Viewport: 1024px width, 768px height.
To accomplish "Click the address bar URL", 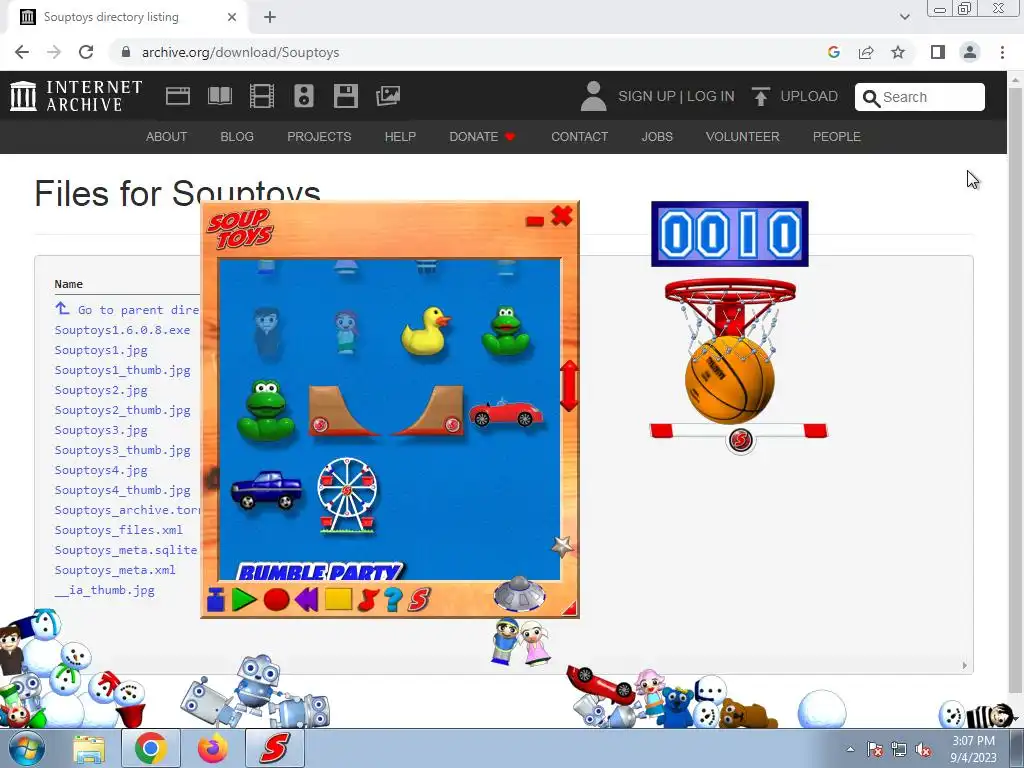I will [240, 52].
